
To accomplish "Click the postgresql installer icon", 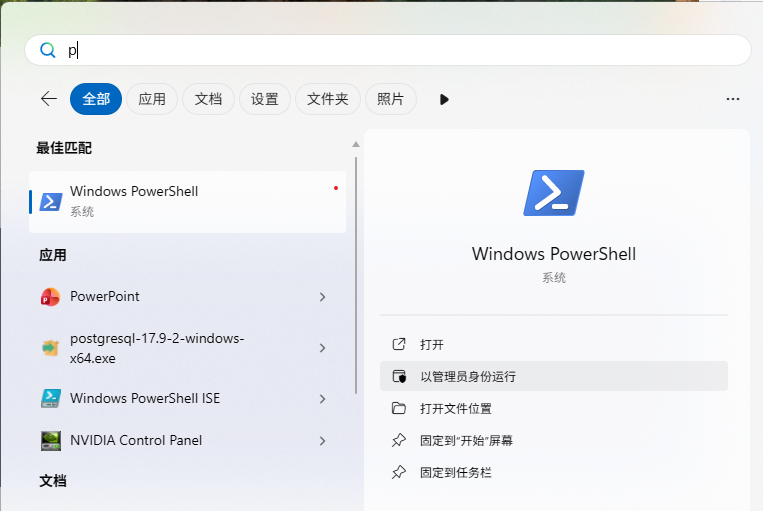I will pyautogui.click(x=50, y=348).
